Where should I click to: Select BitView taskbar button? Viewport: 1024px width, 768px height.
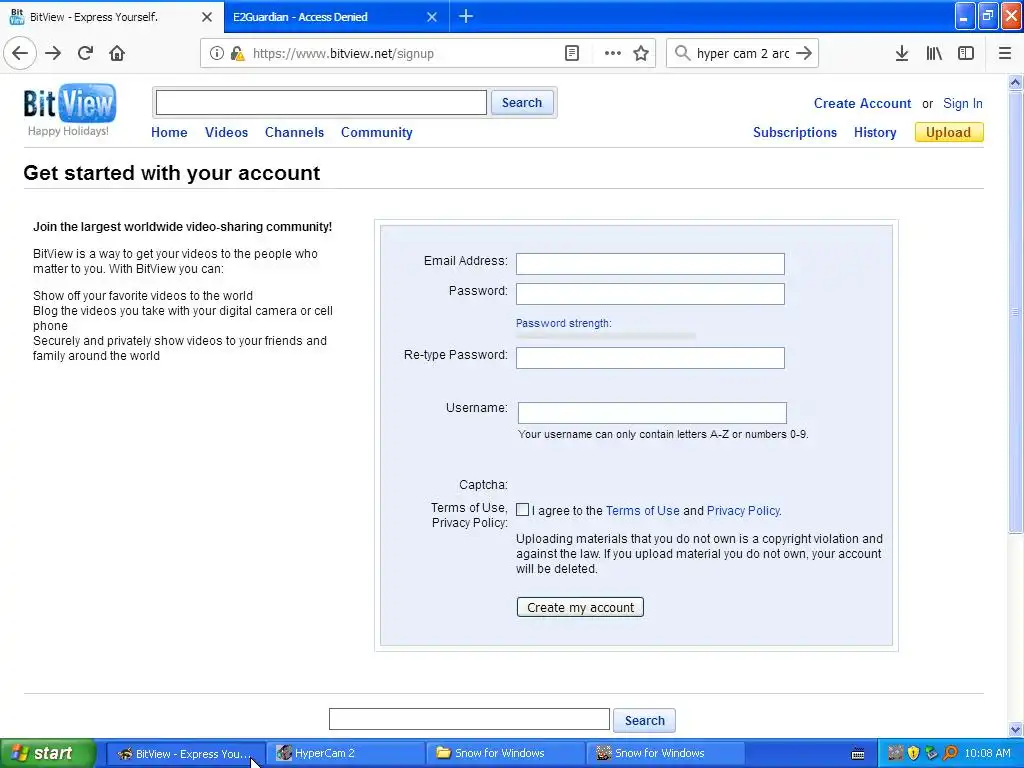(x=185, y=754)
